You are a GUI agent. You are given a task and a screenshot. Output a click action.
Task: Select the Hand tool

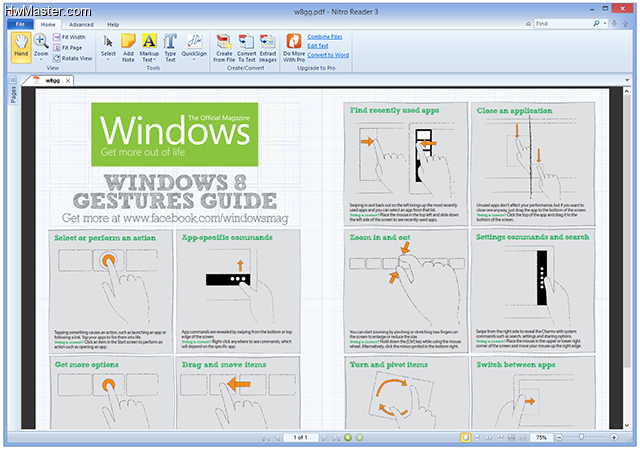[x=21, y=48]
